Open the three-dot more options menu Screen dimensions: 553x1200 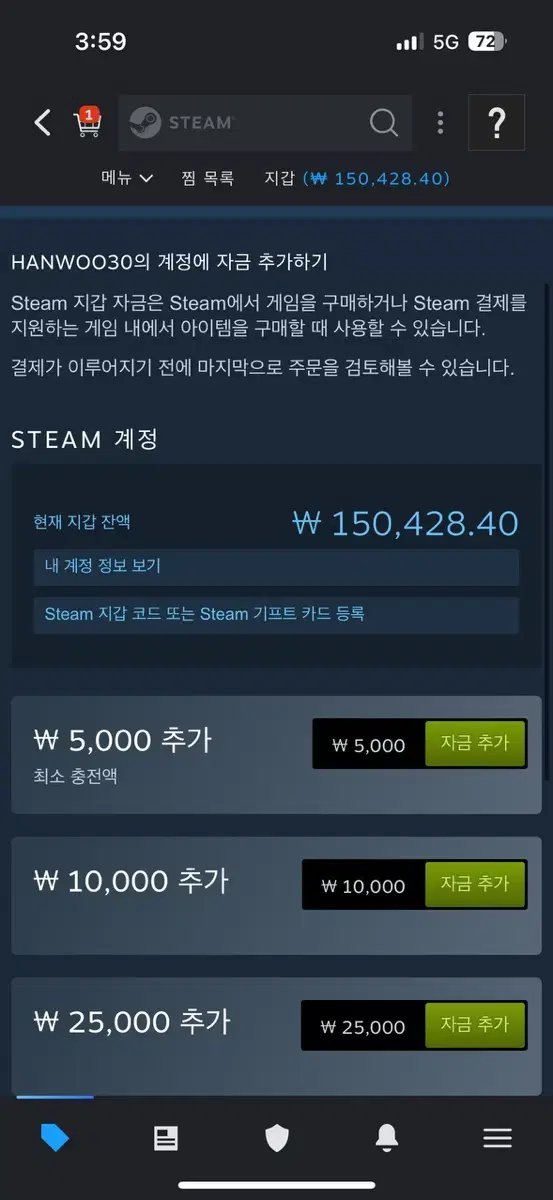point(440,123)
